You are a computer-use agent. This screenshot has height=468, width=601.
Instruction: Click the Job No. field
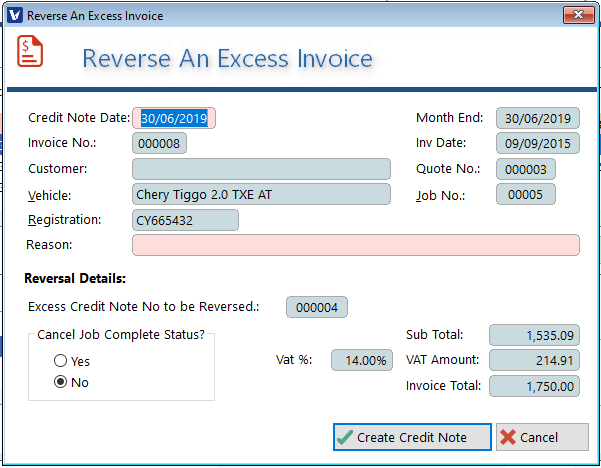(x=525, y=194)
